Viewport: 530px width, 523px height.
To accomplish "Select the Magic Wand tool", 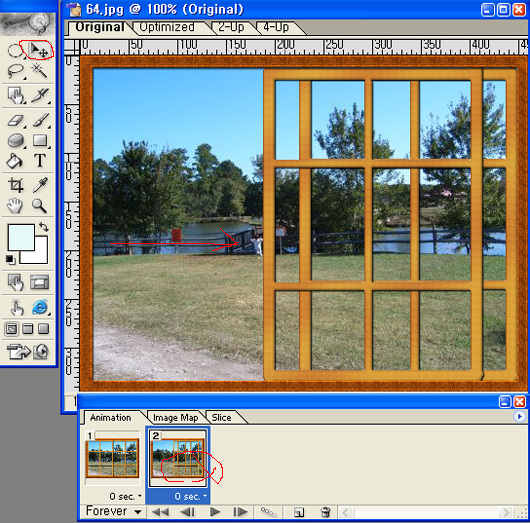I will 40,71.
